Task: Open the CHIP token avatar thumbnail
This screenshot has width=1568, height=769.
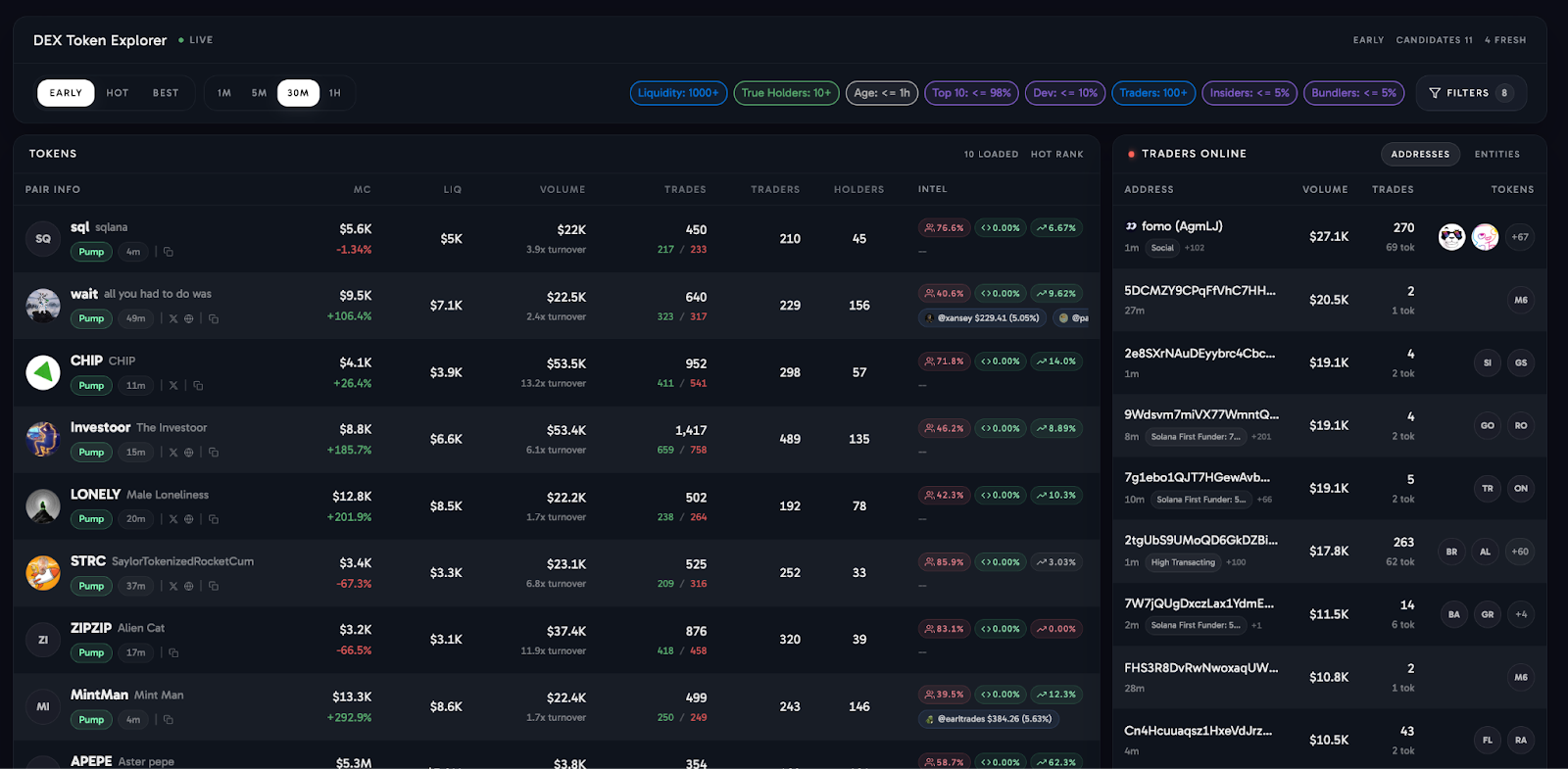Action: (43, 372)
